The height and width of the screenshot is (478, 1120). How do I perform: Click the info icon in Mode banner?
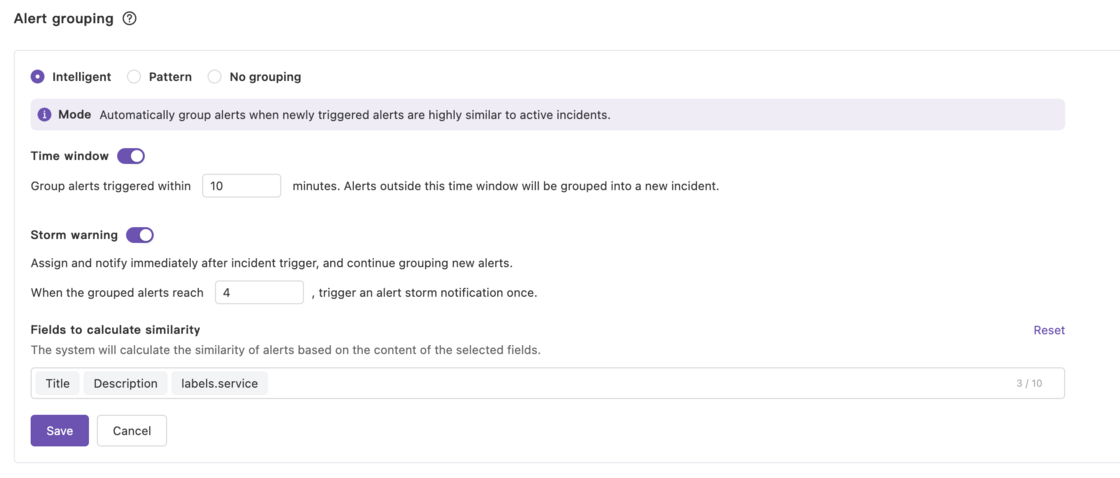[x=44, y=115]
